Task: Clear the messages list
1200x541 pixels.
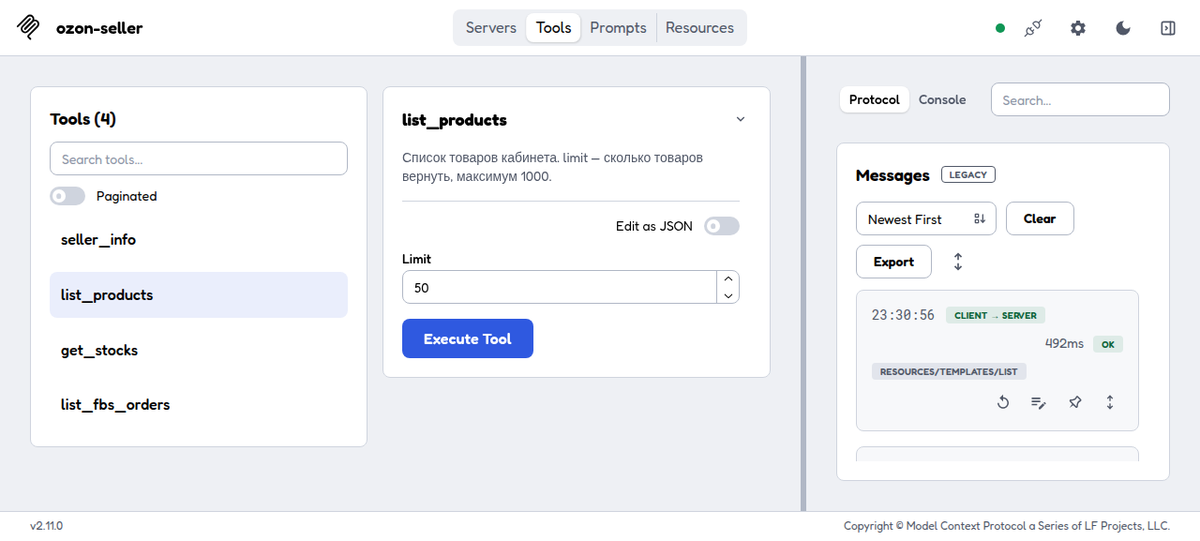Action: coord(1040,219)
